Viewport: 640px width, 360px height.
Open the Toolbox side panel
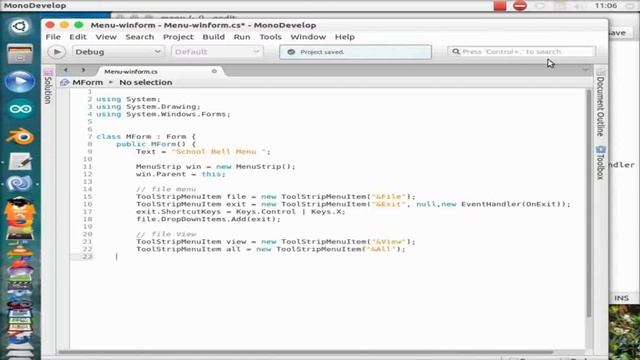click(x=600, y=162)
